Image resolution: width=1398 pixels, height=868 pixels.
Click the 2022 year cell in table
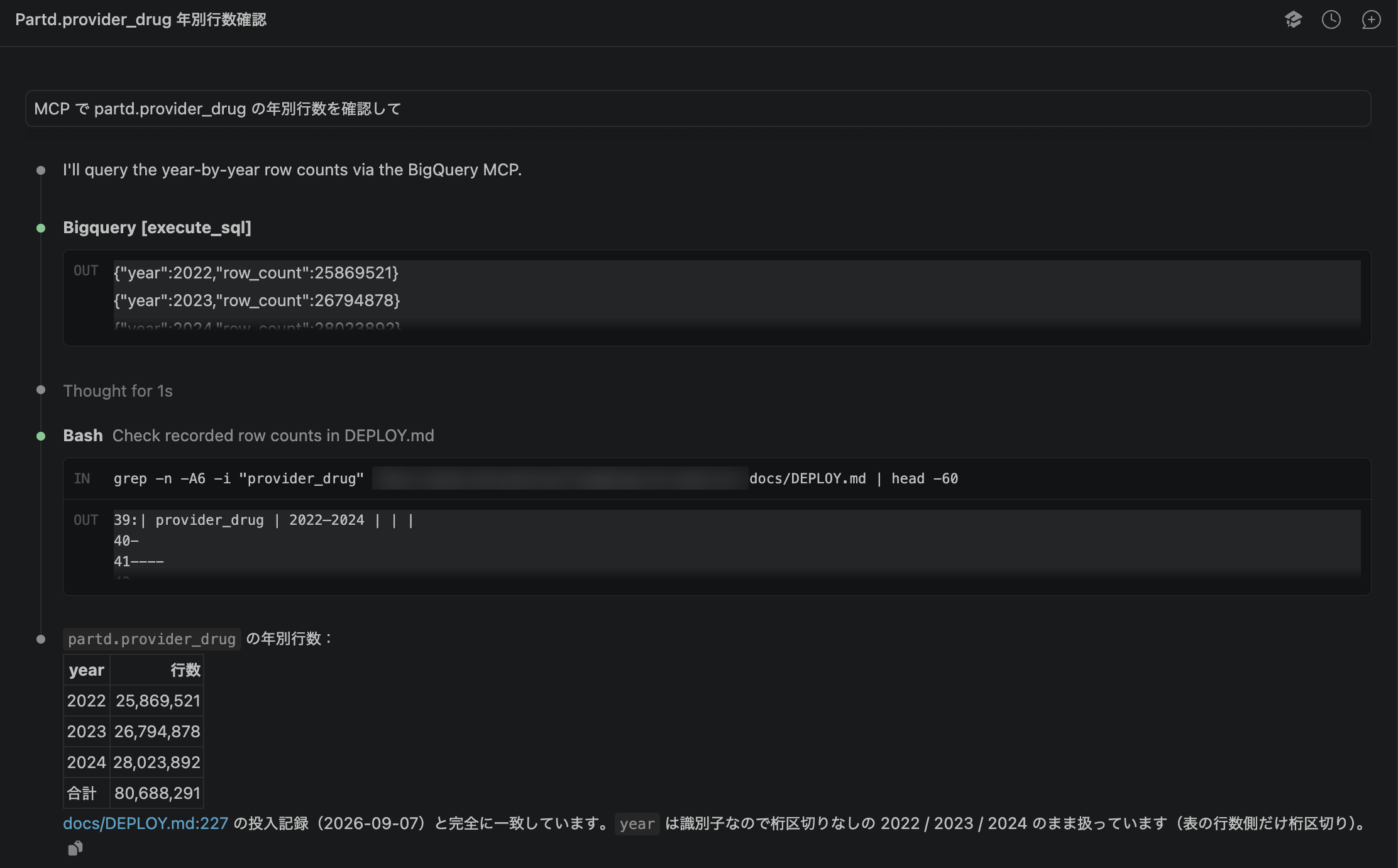87,701
